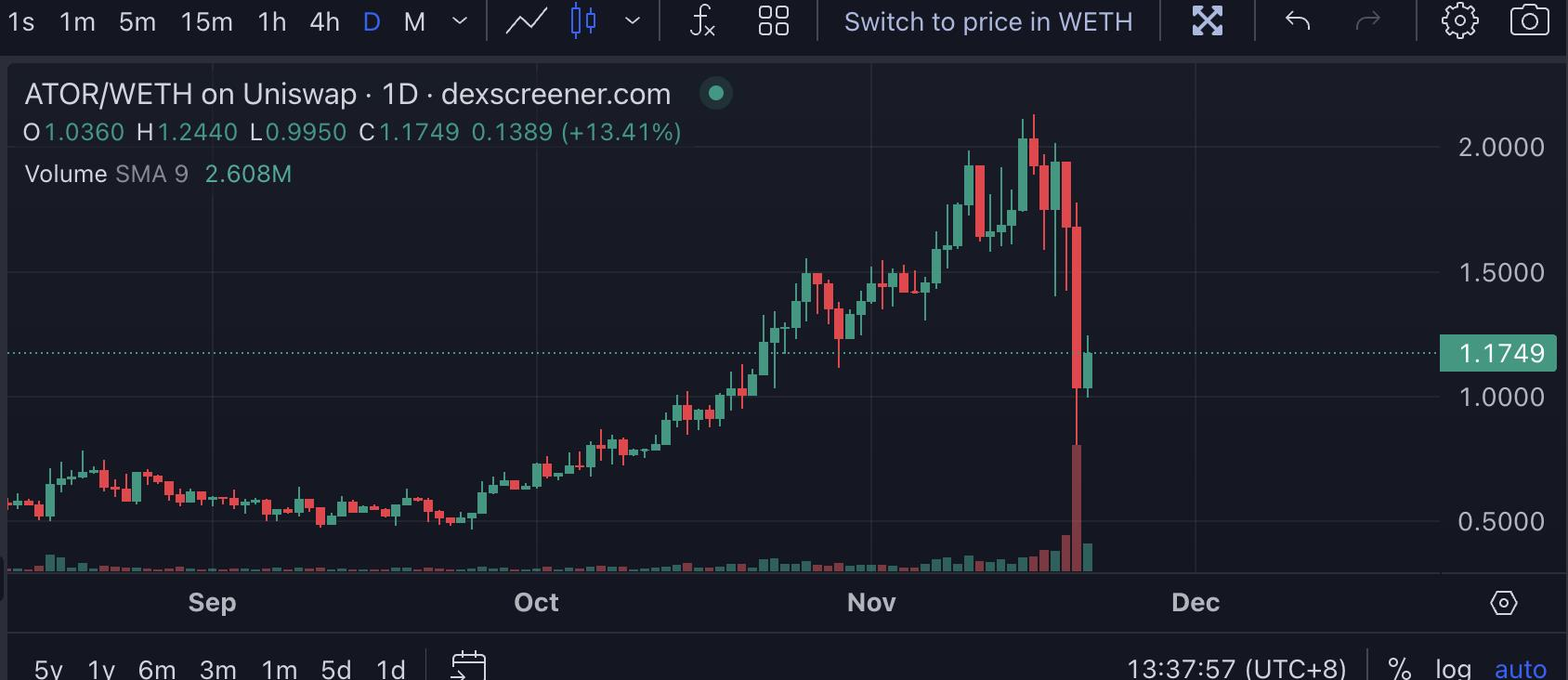The height and width of the screenshot is (680, 1568).
Task: Expand the chart type dropdown arrow
Action: pyautogui.click(x=633, y=21)
